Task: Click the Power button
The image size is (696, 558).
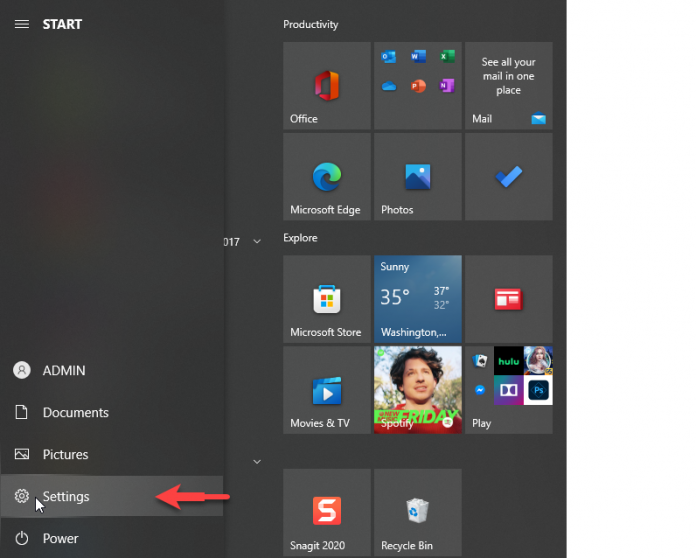Action: tap(60, 538)
